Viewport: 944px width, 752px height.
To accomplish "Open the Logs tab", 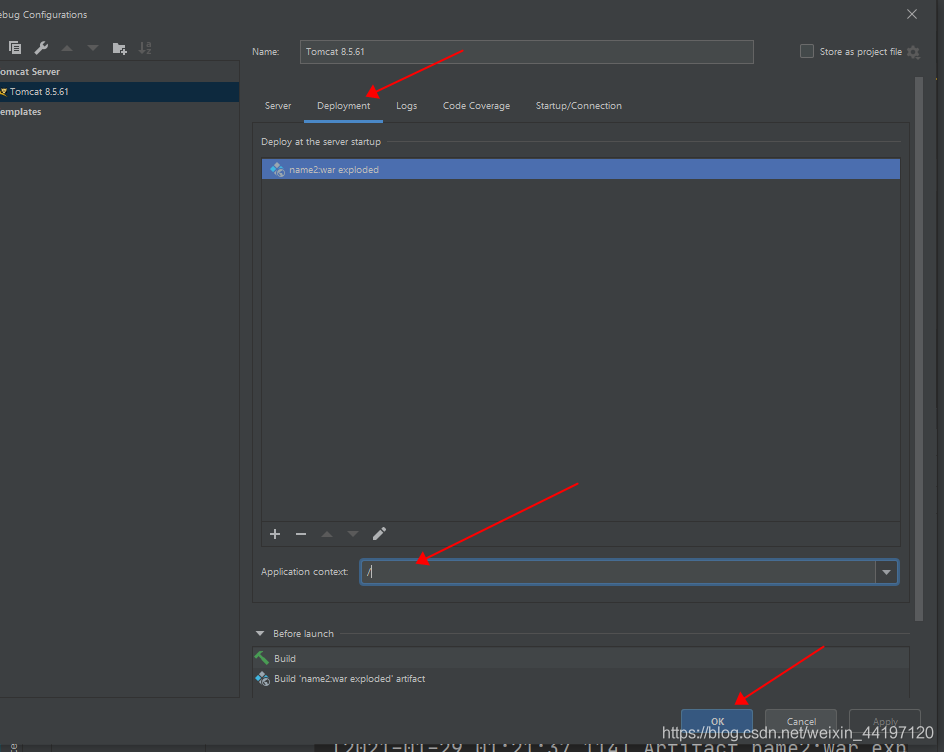I will point(406,106).
